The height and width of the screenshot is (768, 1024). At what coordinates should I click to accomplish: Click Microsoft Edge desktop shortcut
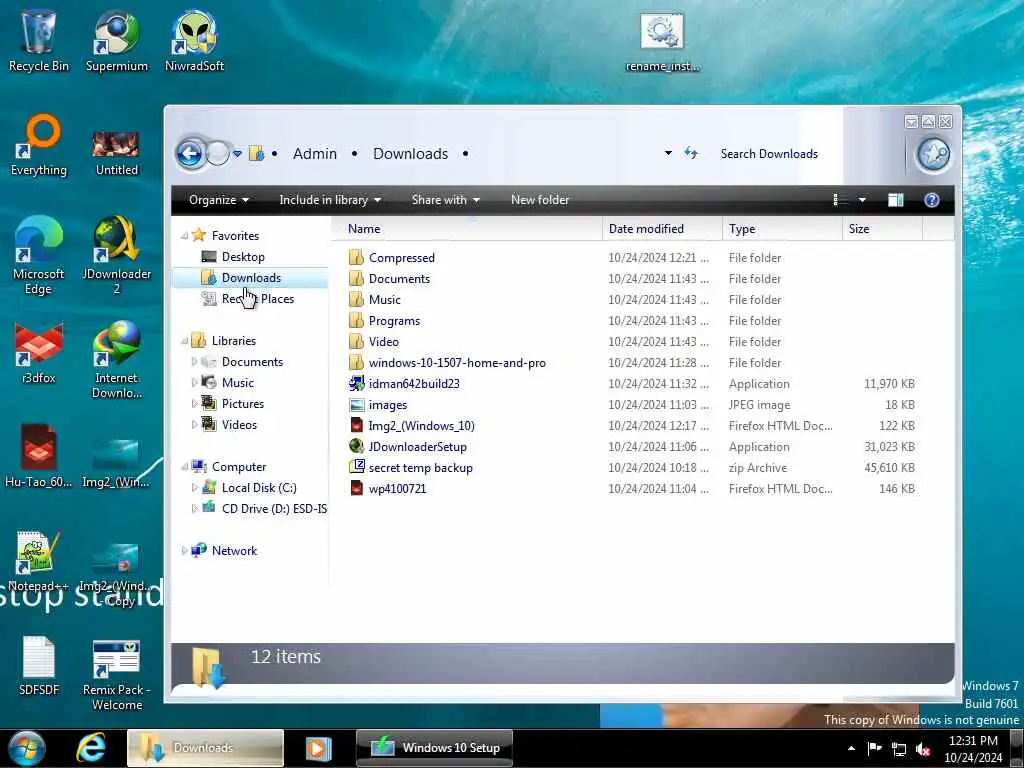click(39, 256)
